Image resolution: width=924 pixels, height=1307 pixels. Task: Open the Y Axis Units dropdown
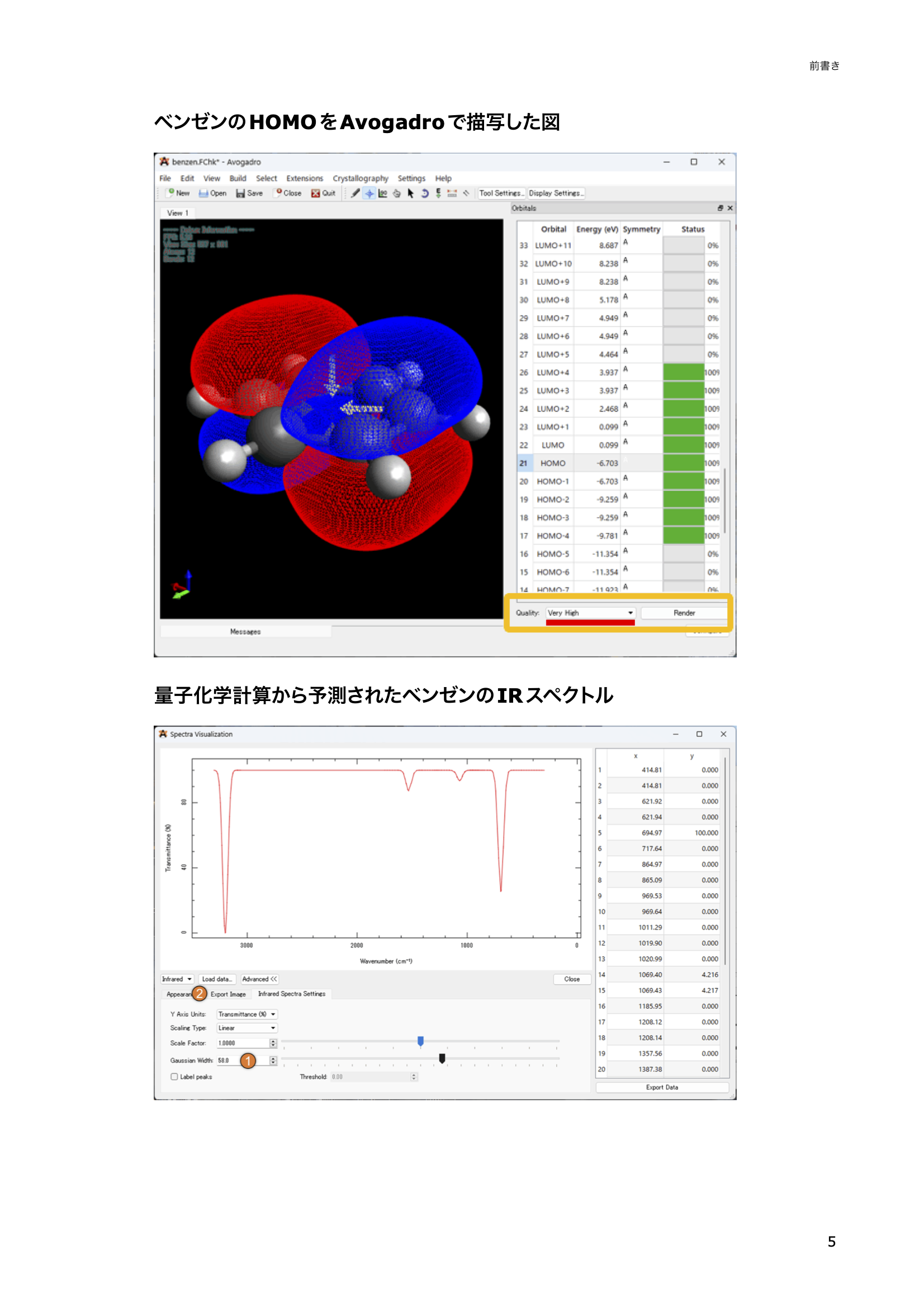[x=247, y=1015]
